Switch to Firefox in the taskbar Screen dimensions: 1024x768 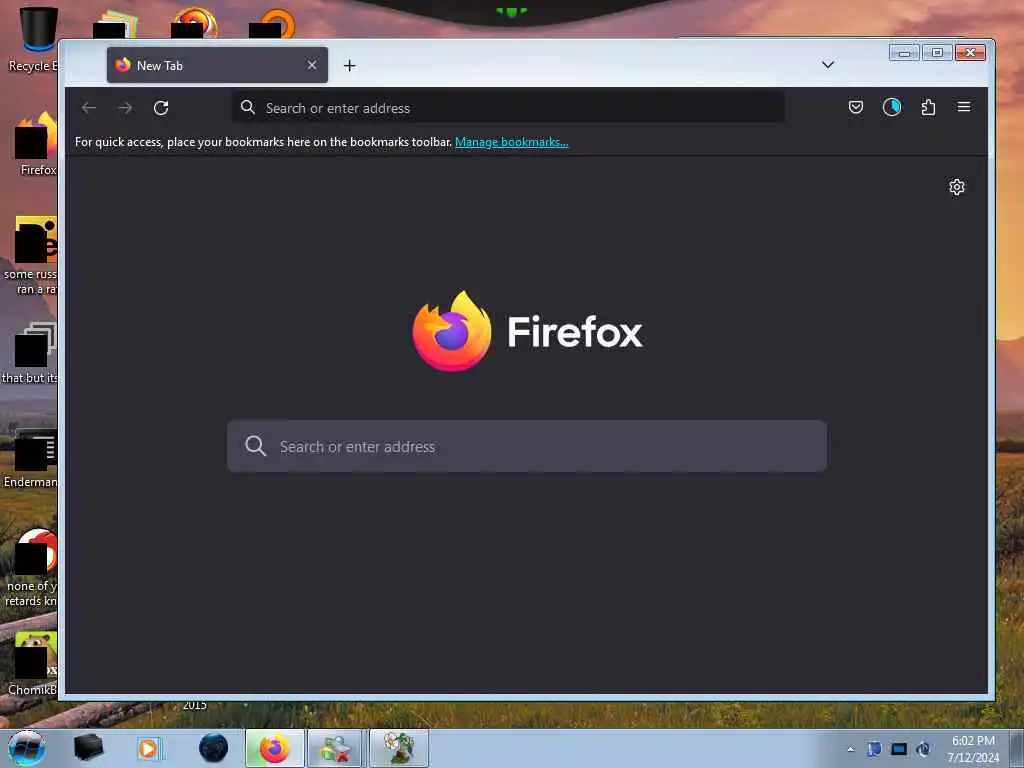point(275,748)
